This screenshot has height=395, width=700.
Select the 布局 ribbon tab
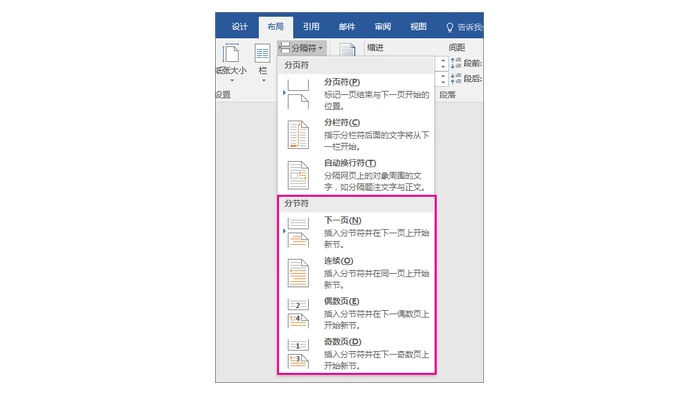pyautogui.click(x=275, y=27)
